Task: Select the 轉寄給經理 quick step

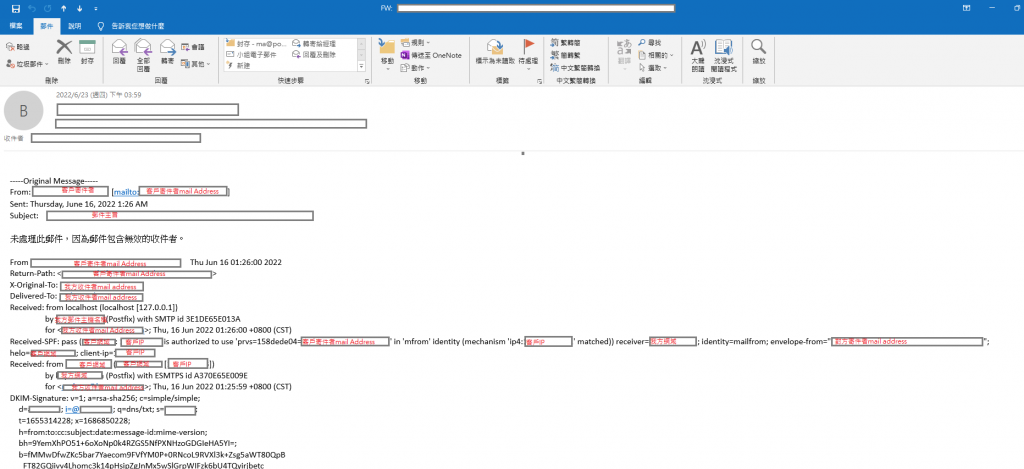Action: pyautogui.click(x=316, y=42)
